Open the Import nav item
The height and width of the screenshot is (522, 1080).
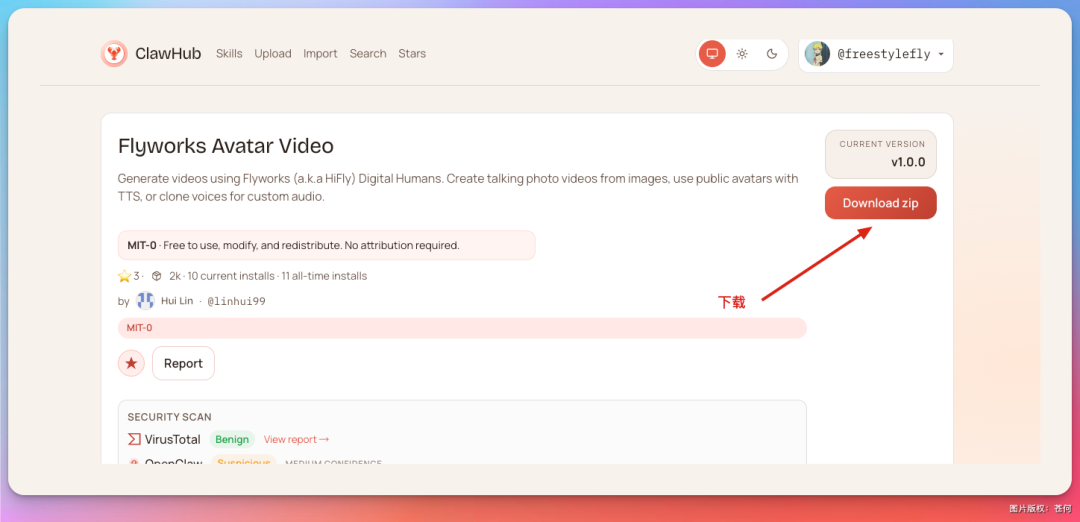[320, 54]
